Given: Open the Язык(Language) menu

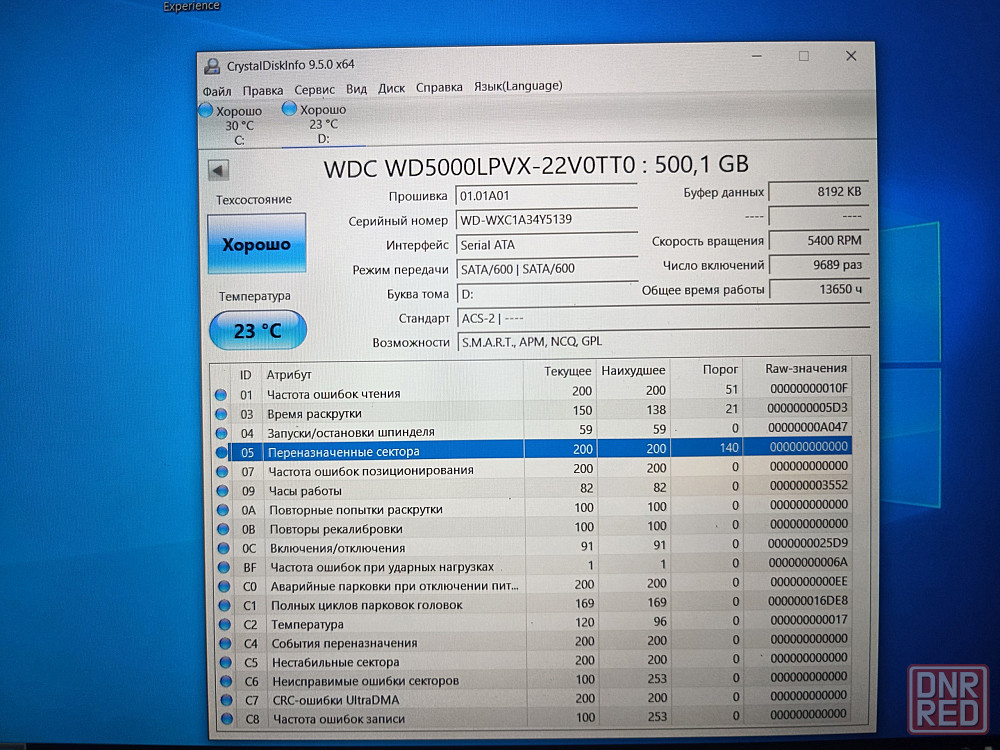Looking at the screenshot, I should coord(518,86).
